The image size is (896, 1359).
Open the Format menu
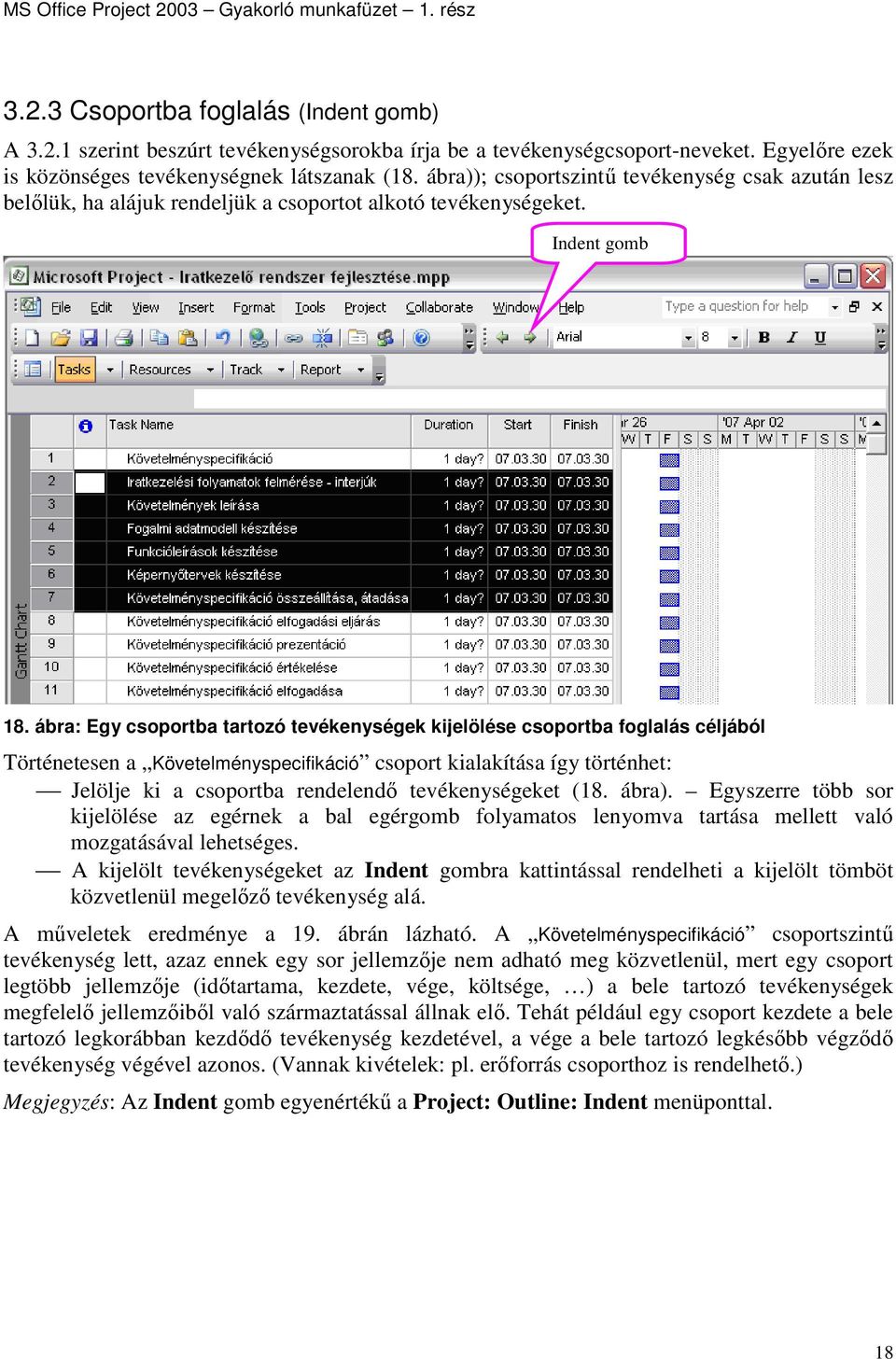click(x=254, y=307)
